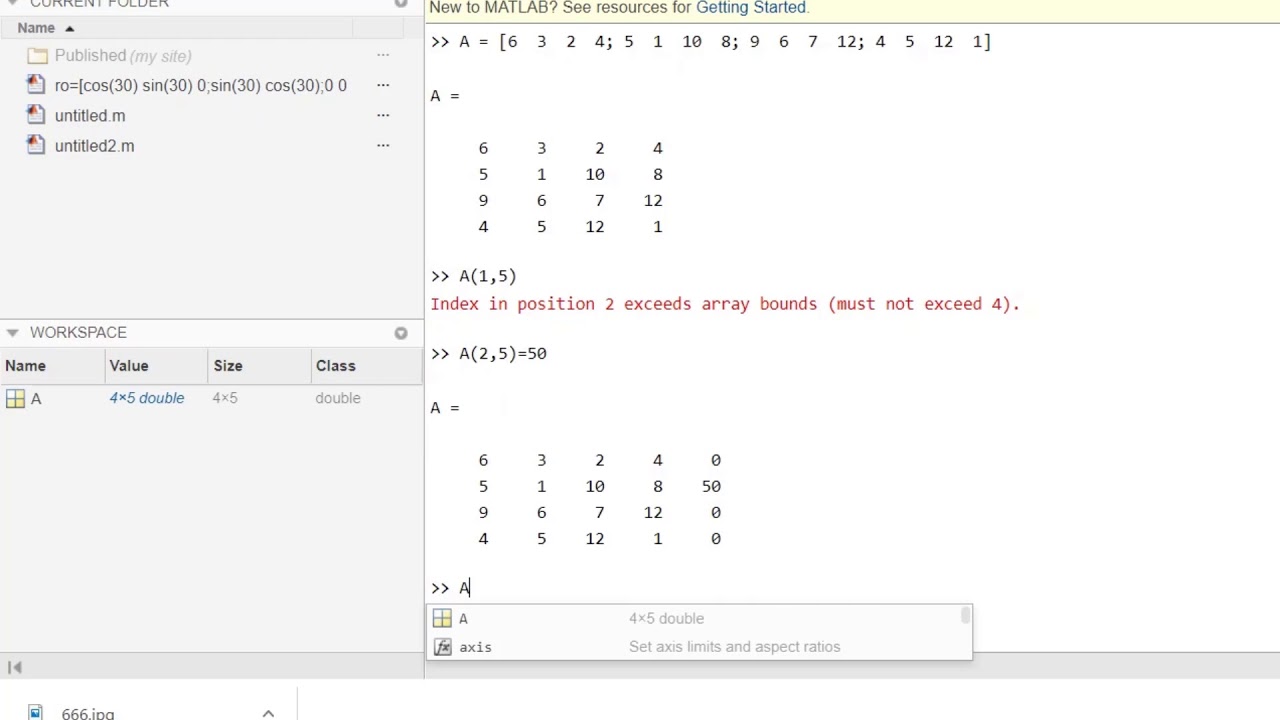The image size is (1280, 720).
Task: Click the 666.jpg file thumbnail icon
Action: [36, 713]
